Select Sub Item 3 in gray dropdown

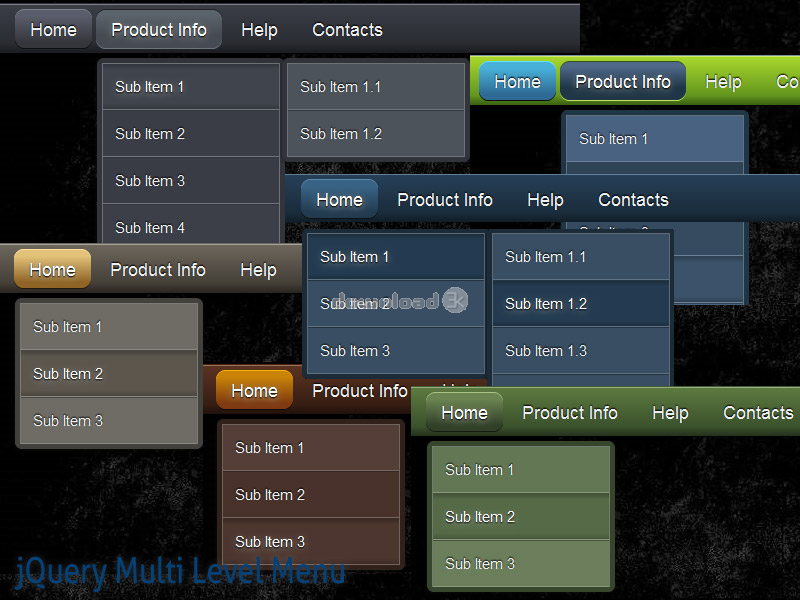point(191,181)
